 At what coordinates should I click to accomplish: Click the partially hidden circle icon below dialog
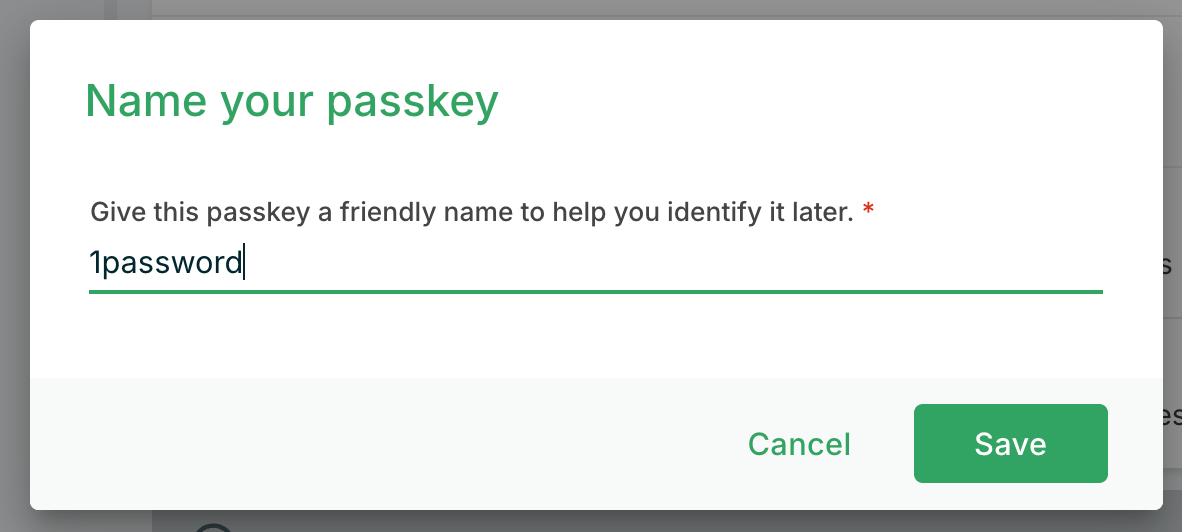(214, 527)
